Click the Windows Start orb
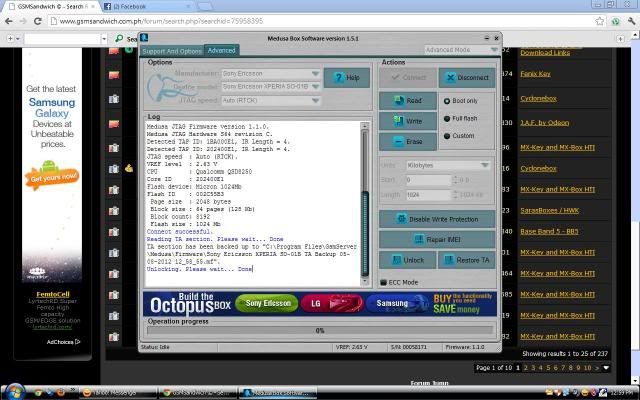Image resolution: width=640 pixels, height=400 pixels. [x=15, y=392]
